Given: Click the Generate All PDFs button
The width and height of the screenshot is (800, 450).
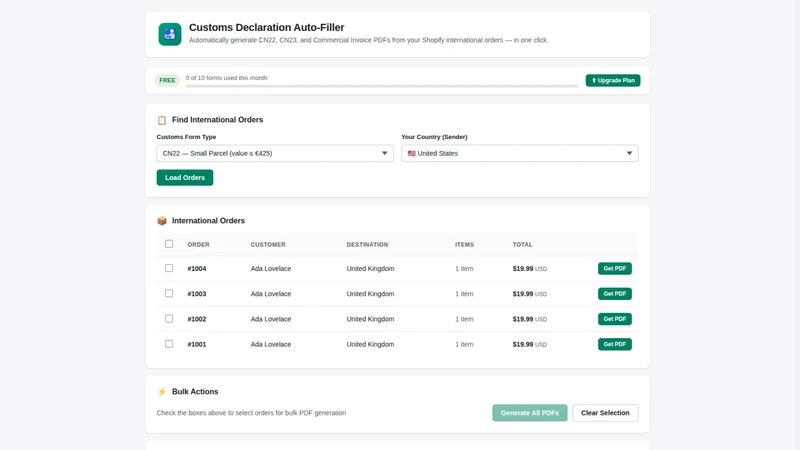Looking at the screenshot, I should pos(530,413).
